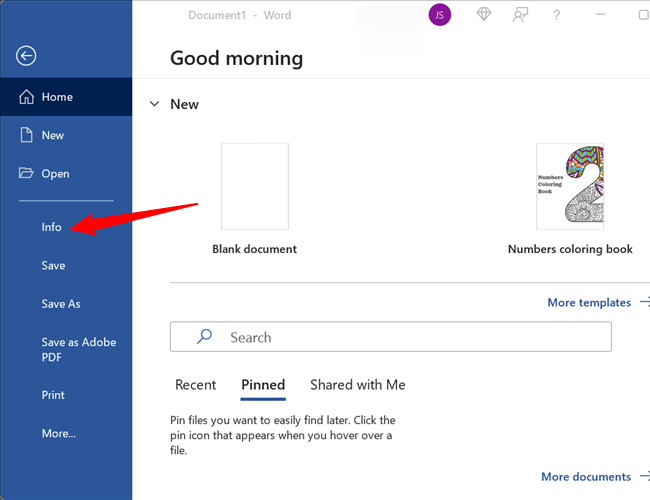Open the feedback person icon
Screen dimensions: 650x500
pyautogui.click(x=520, y=15)
